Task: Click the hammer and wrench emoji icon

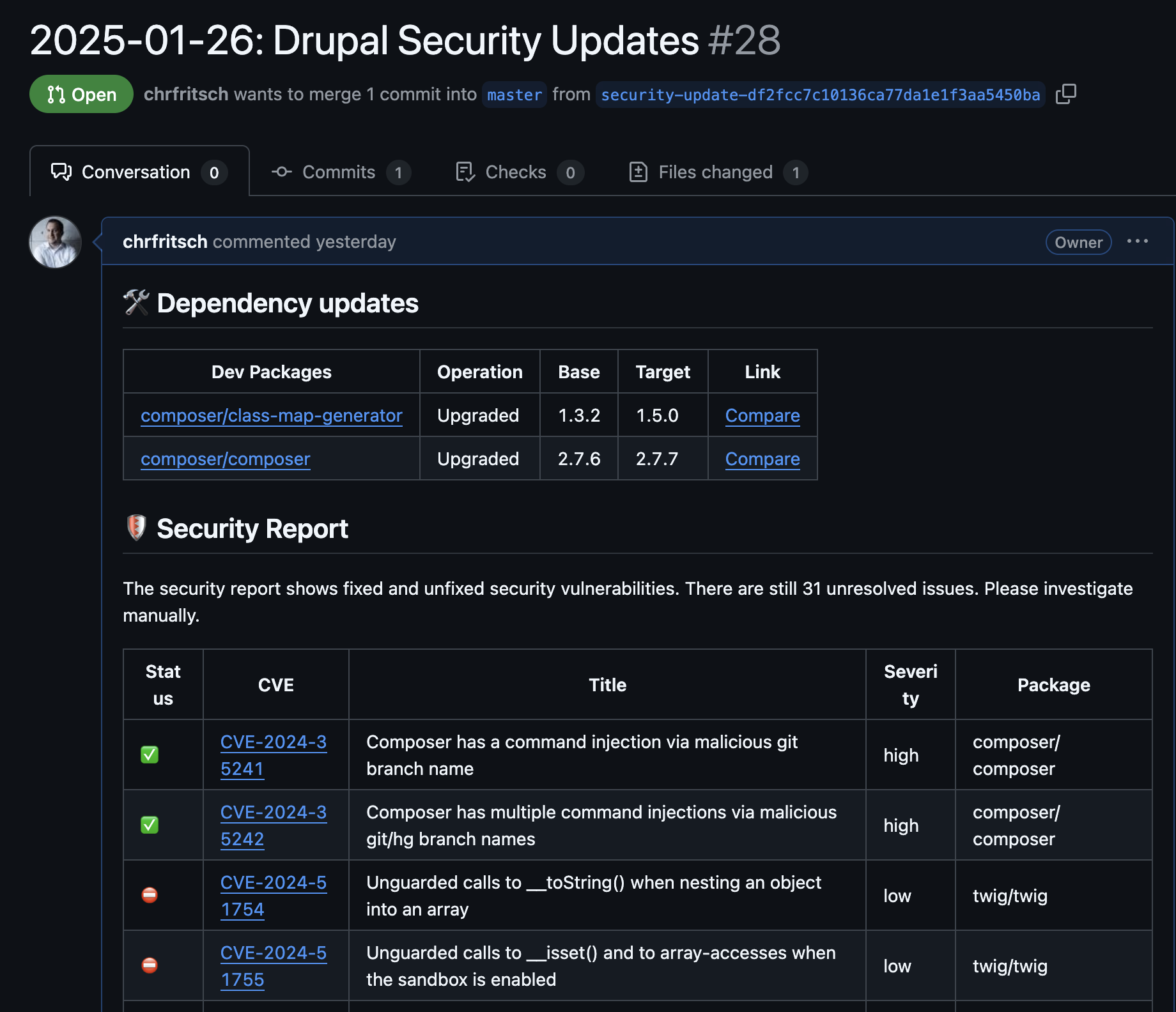Action: tap(136, 303)
